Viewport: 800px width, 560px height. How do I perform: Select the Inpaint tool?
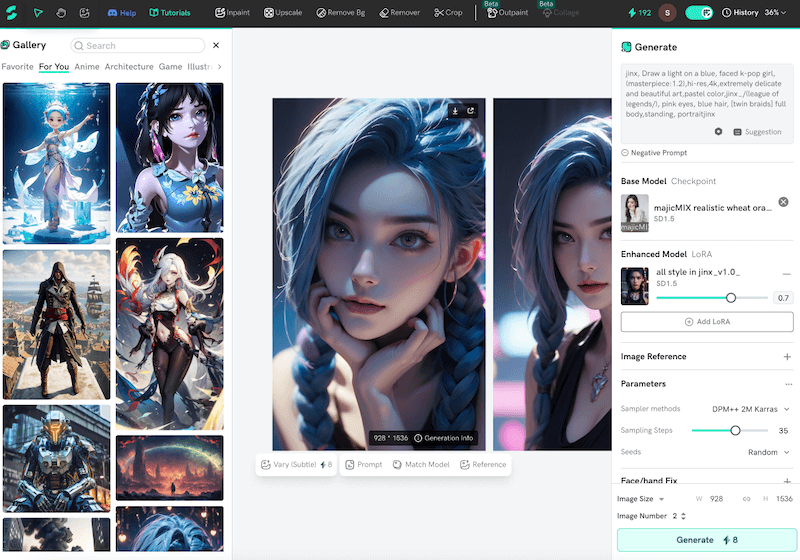coord(234,13)
